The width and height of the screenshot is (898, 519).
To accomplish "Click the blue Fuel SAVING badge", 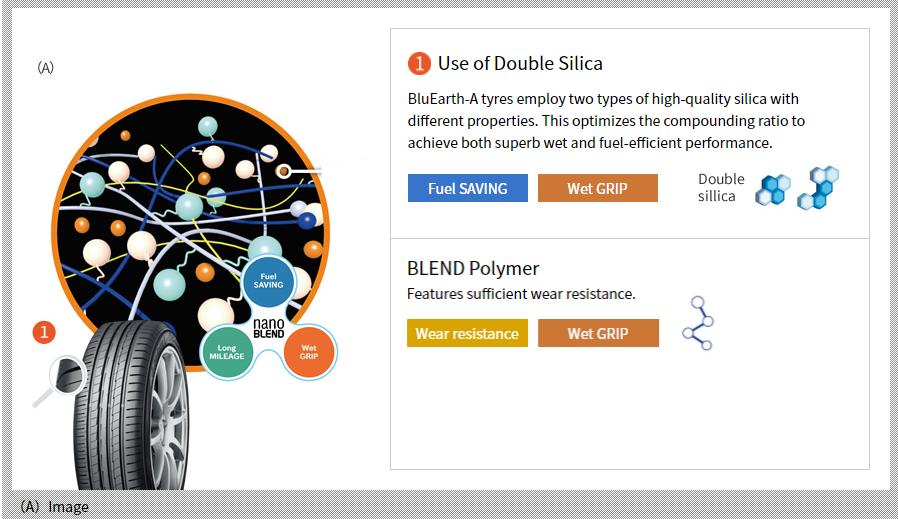I will click(467, 188).
